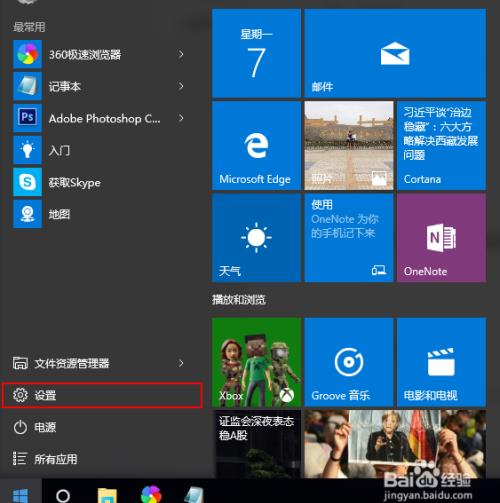Click the 所有应用 list icon
Image resolution: width=500 pixels, height=503 pixels.
point(20,459)
